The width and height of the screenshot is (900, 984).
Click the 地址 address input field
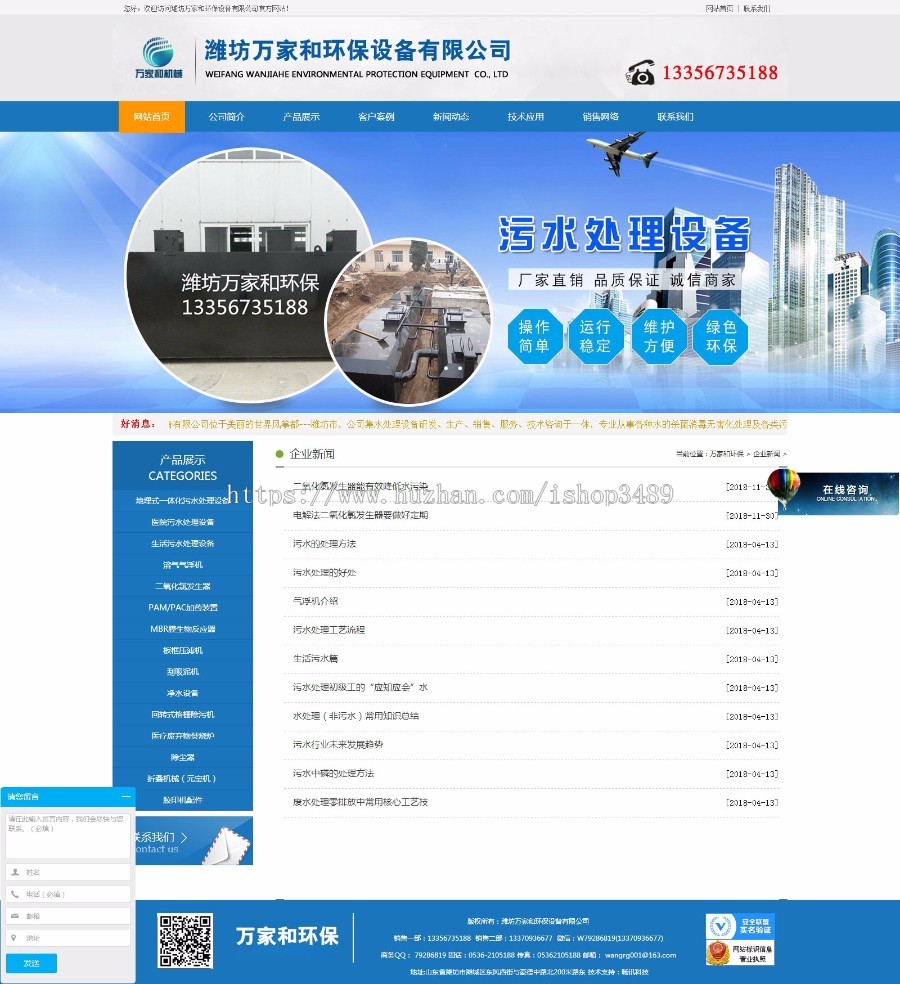(x=68, y=938)
